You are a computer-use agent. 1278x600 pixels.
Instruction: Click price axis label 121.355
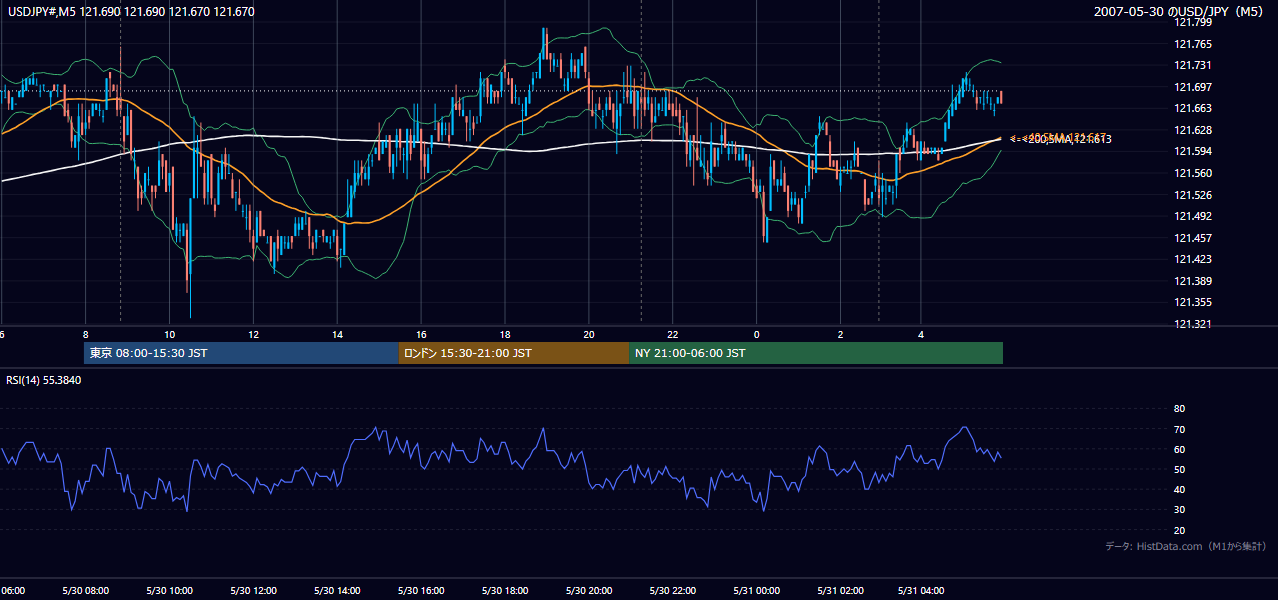pos(1193,302)
